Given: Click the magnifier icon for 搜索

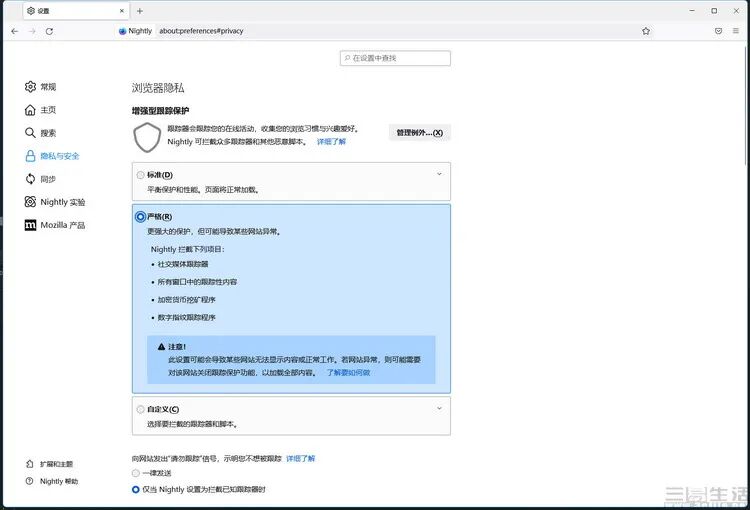Looking at the screenshot, I should click(x=30, y=133).
